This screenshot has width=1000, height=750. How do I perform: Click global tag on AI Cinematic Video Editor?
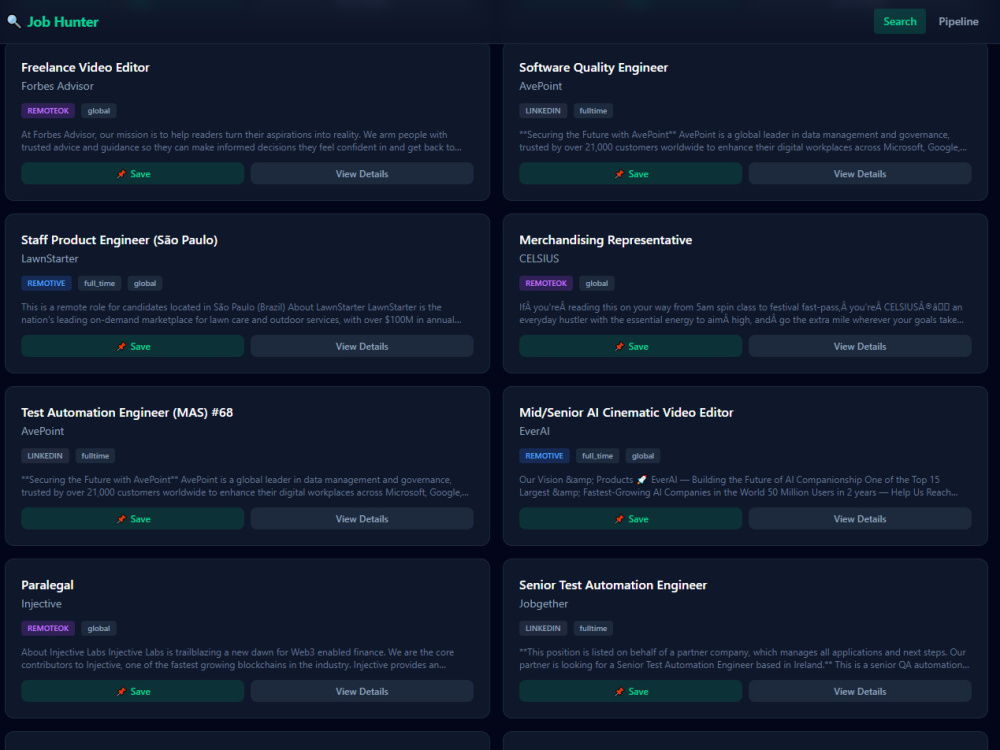point(643,456)
